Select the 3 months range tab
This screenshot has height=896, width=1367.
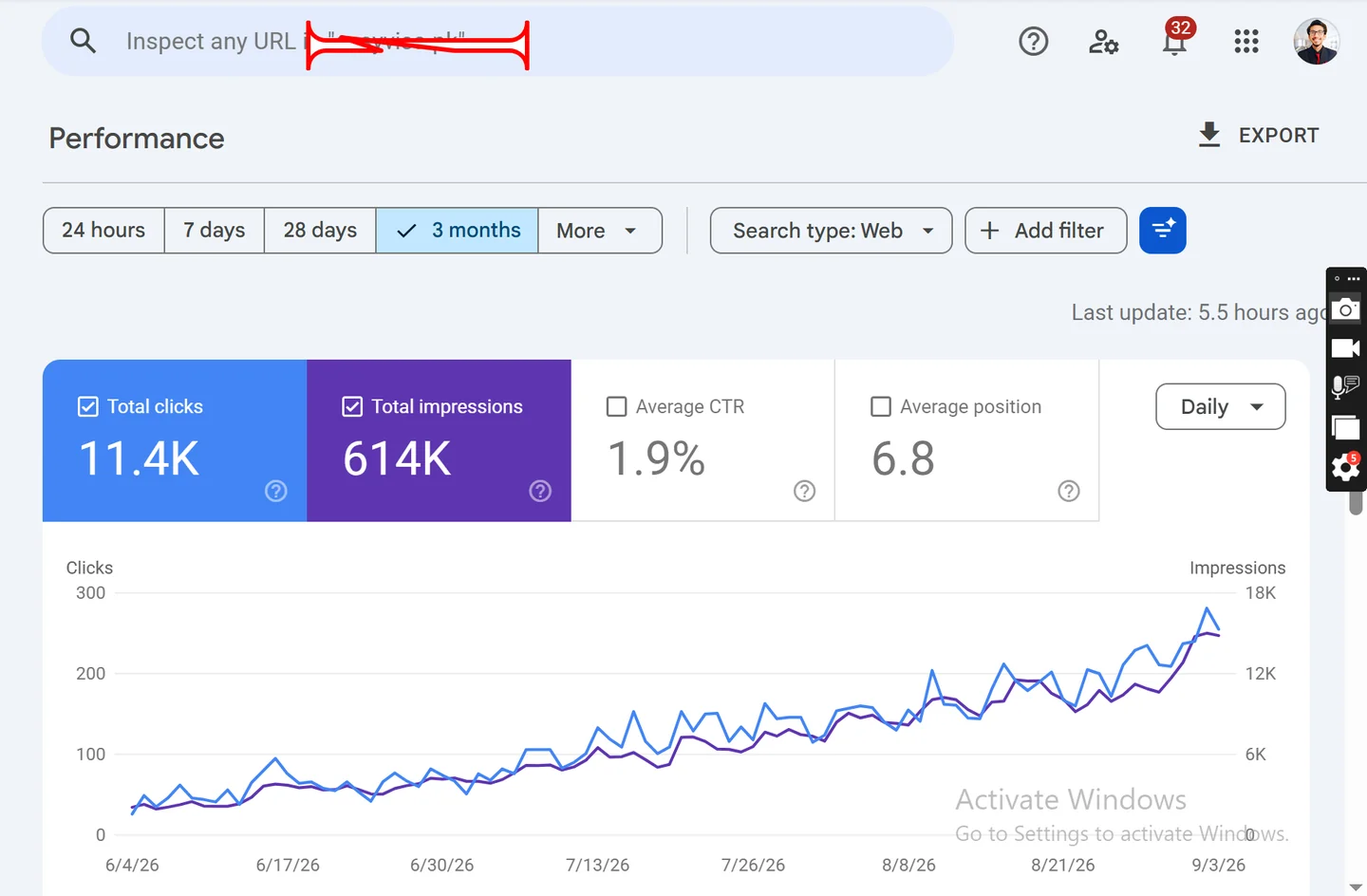tap(458, 231)
